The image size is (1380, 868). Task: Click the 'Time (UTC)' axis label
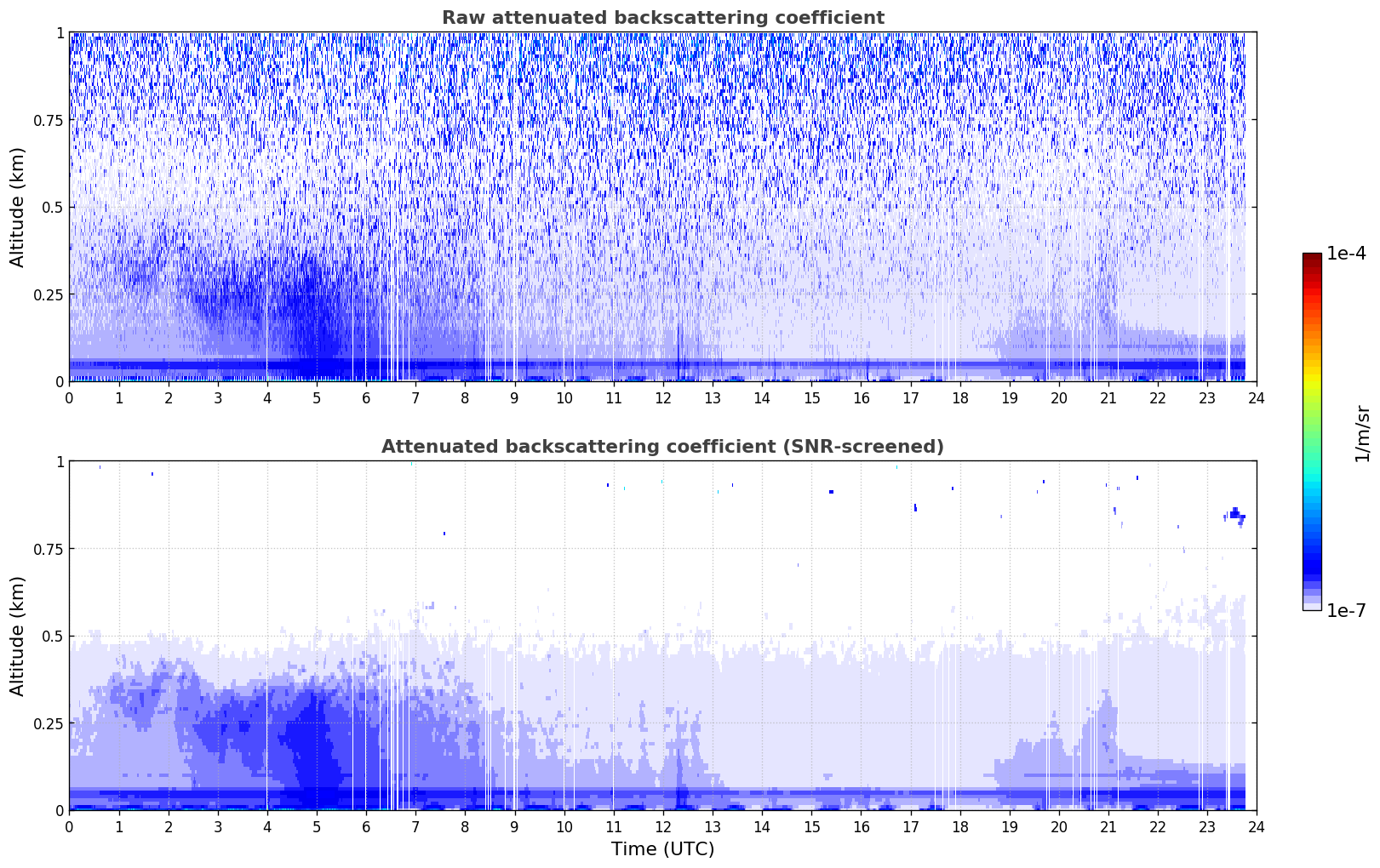pyautogui.click(x=662, y=849)
